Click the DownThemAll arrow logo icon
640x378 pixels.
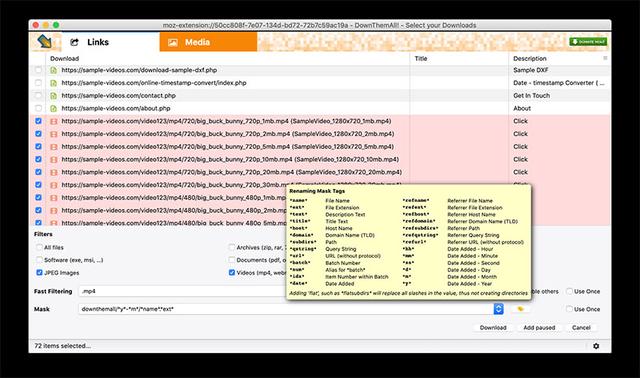tap(44, 42)
